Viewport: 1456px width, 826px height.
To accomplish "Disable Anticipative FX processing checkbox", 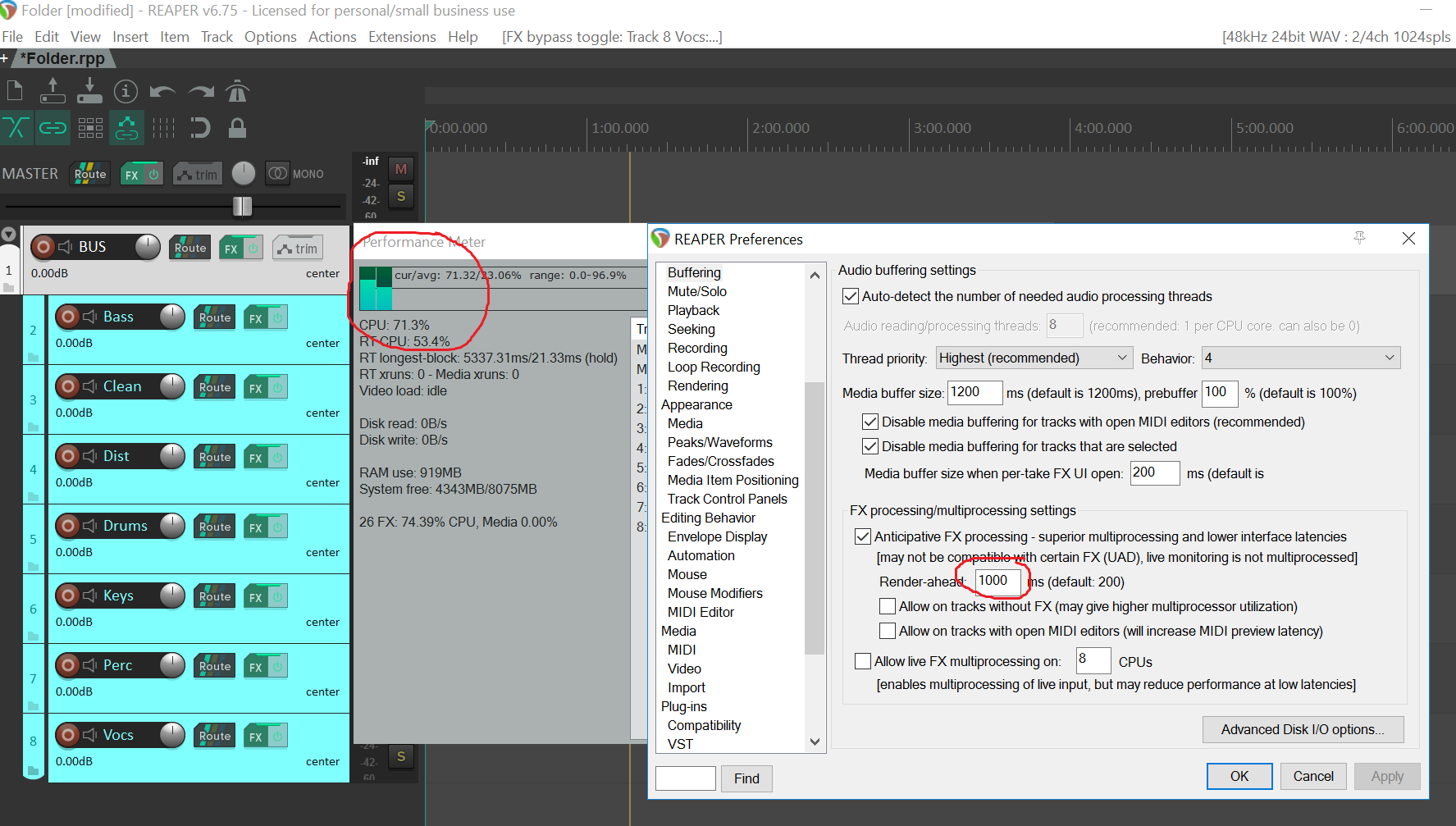I will [x=863, y=536].
